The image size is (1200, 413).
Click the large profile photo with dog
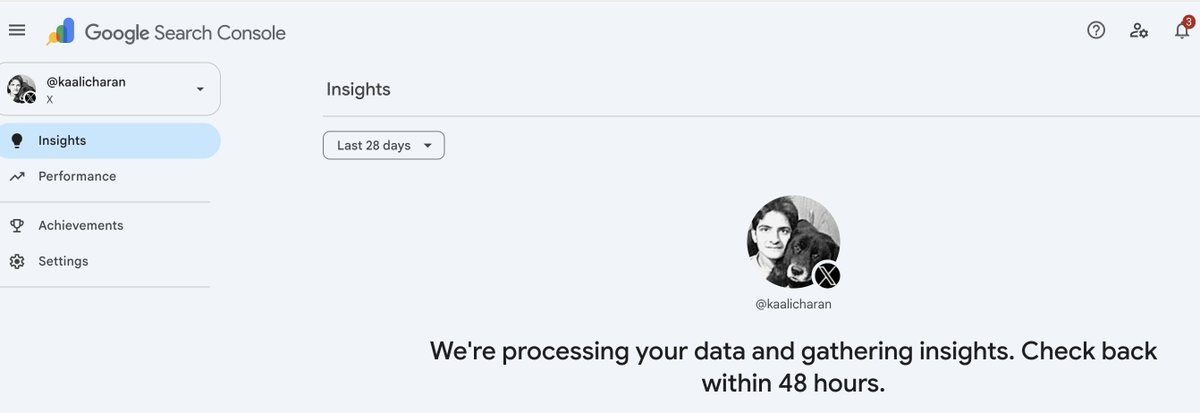[793, 242]
